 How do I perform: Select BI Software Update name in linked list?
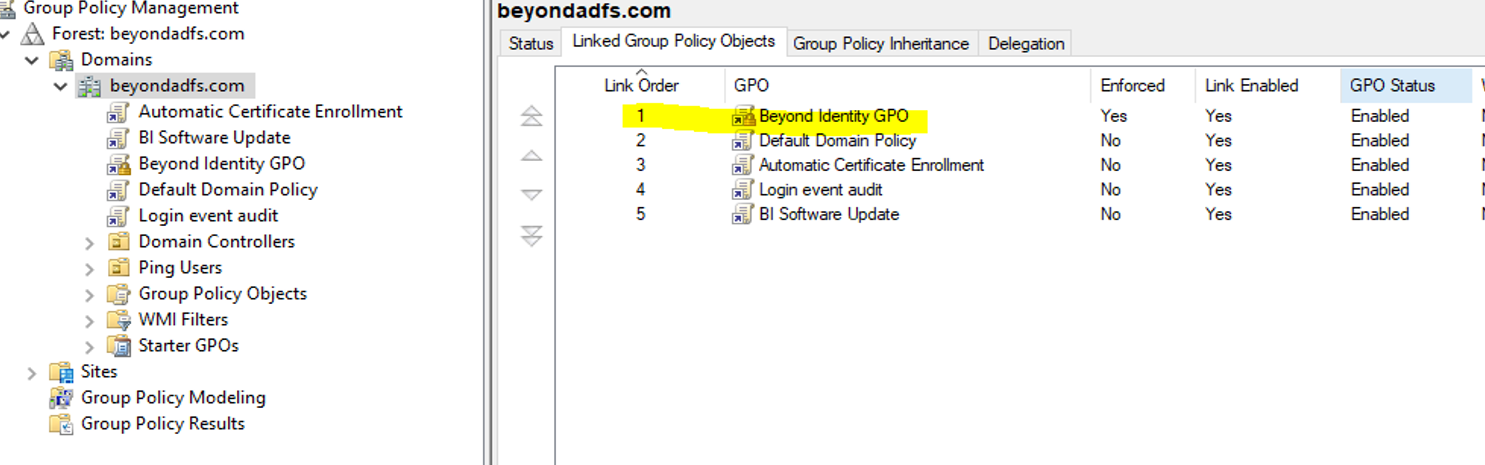[829, 214]
